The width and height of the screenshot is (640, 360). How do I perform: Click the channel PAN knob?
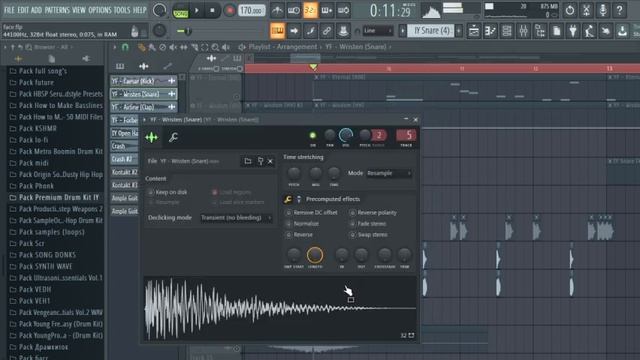(x=329, y=135)
